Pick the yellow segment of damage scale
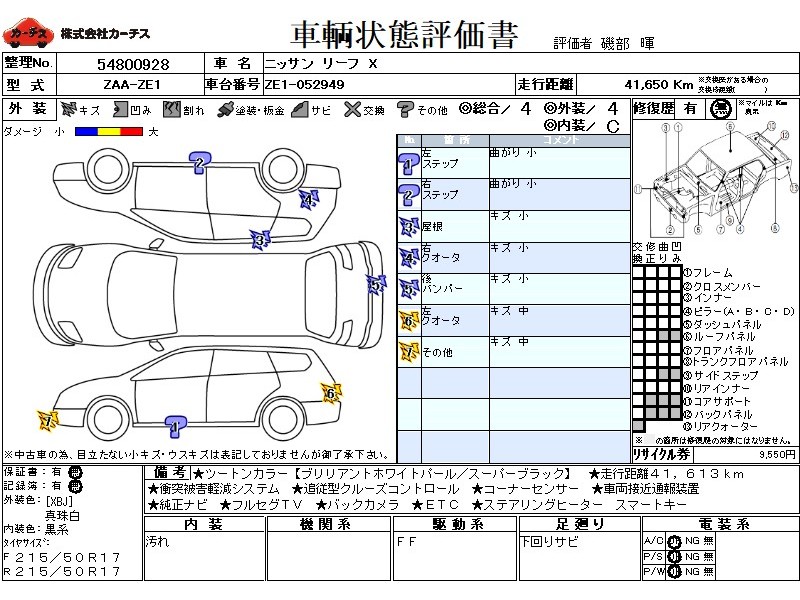Image resolution: width=800 pixels, height=600 pixels. [x=109, y=132]
